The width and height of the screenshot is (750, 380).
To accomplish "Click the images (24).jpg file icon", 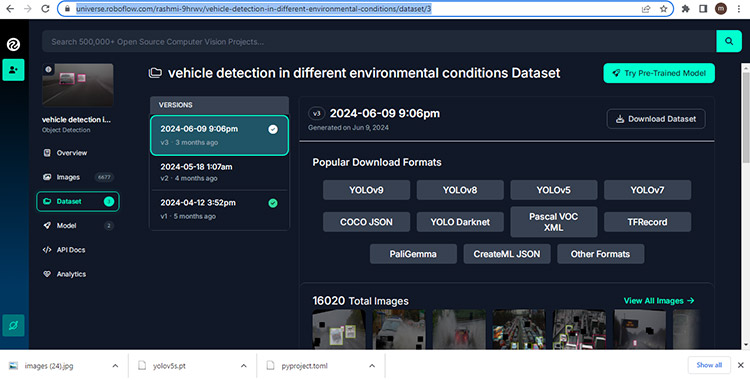I will [x=13, y=366].
